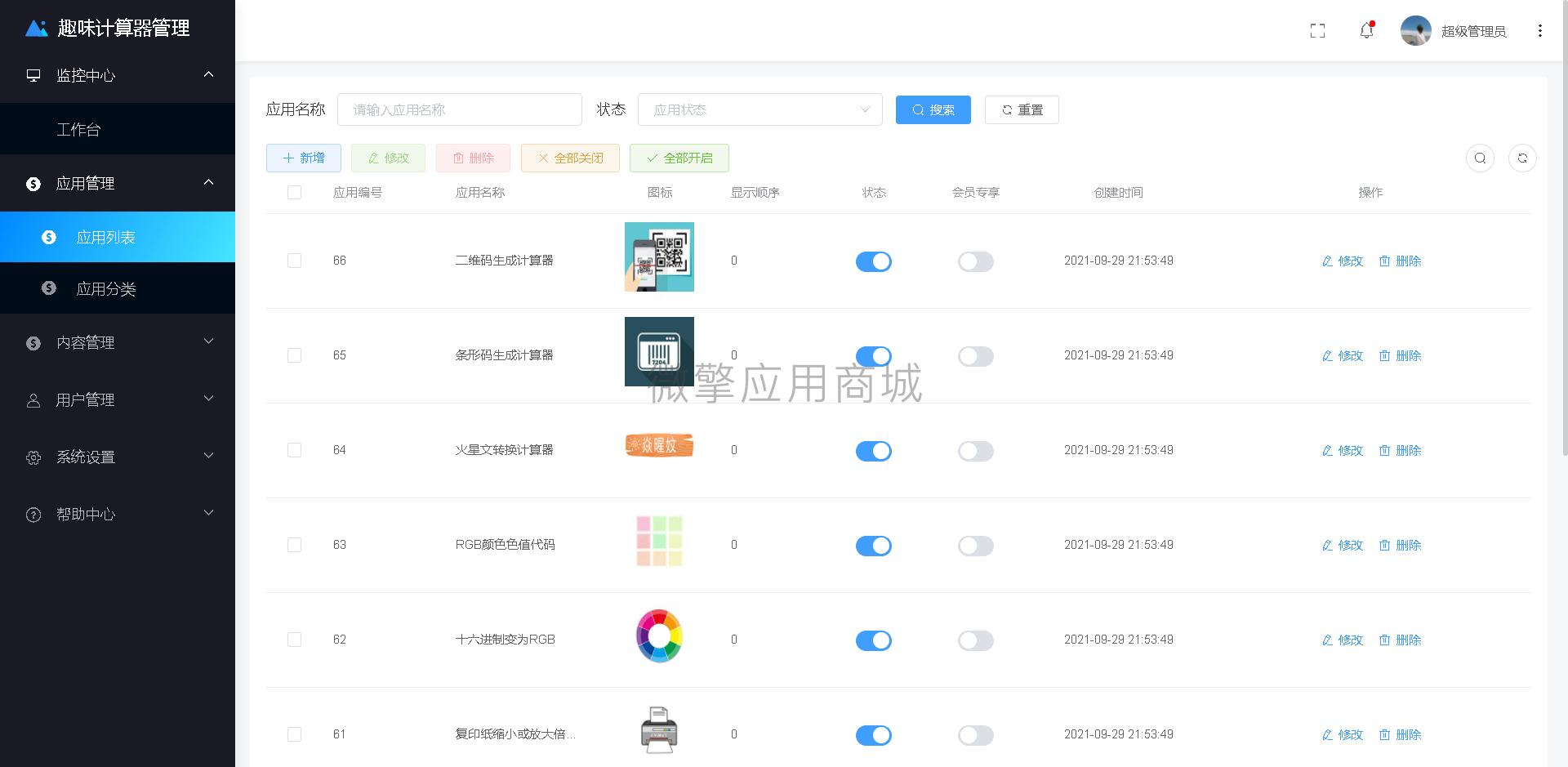The image size is (1568, 767).
Task: Open the notification bell icon
Action: [1366, 31]
